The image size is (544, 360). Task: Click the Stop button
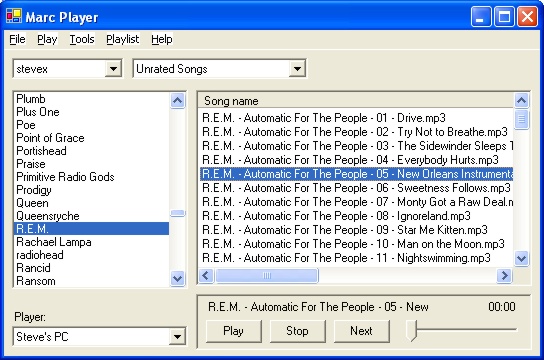coord(297,331)
